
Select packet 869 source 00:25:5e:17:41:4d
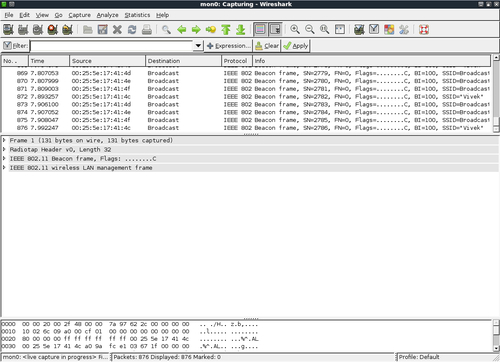(246, 73)
